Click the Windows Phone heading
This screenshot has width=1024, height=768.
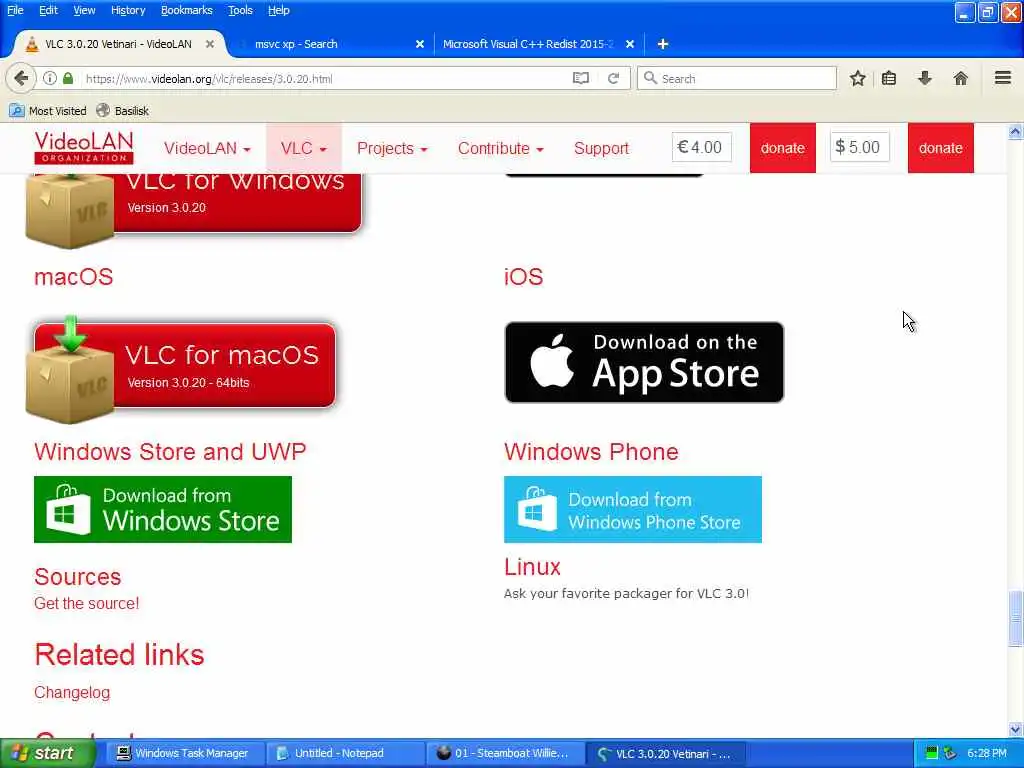[591, 451]
